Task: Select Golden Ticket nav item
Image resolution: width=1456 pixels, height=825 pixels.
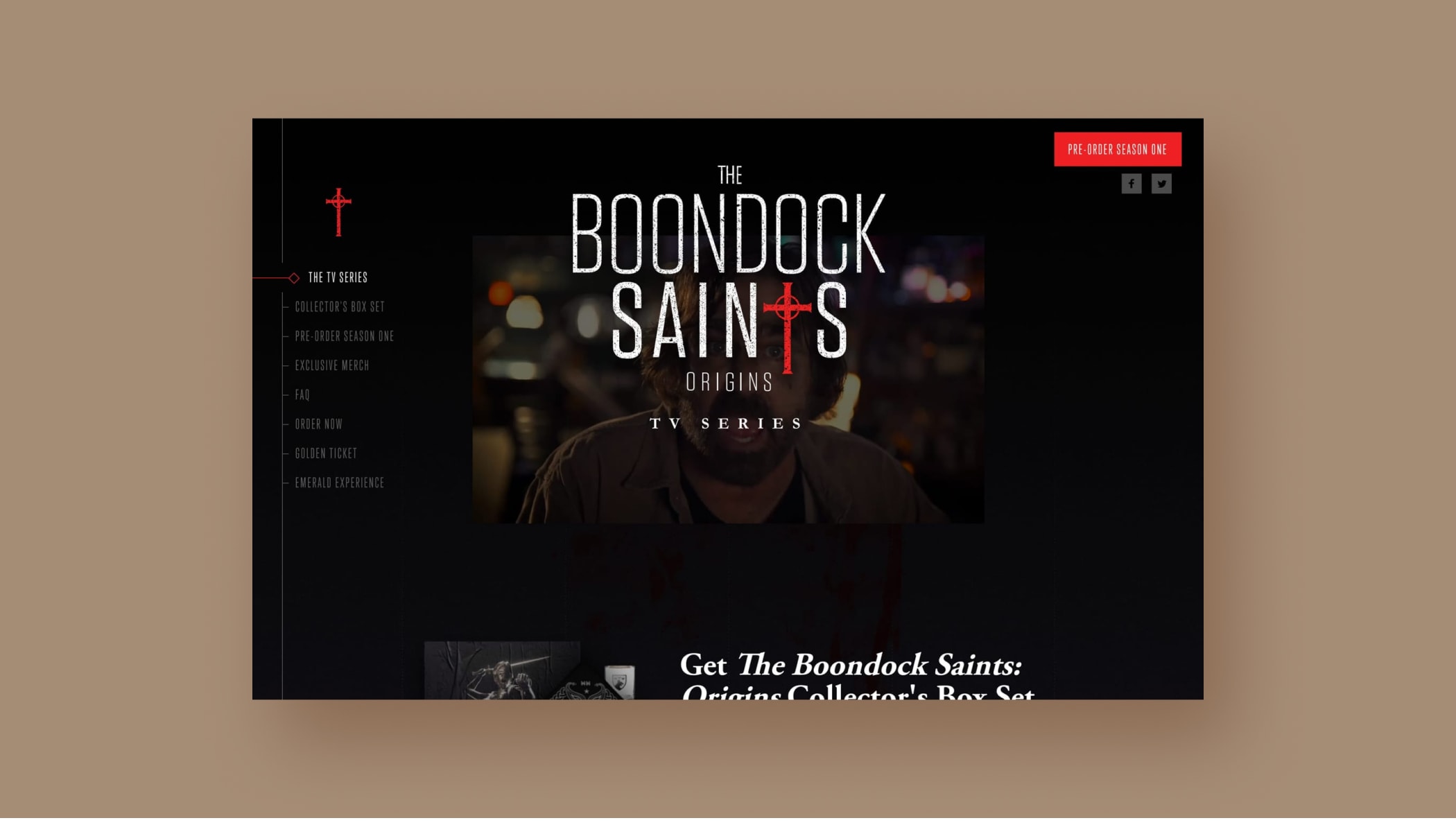Action: click(x=326, y=453)
